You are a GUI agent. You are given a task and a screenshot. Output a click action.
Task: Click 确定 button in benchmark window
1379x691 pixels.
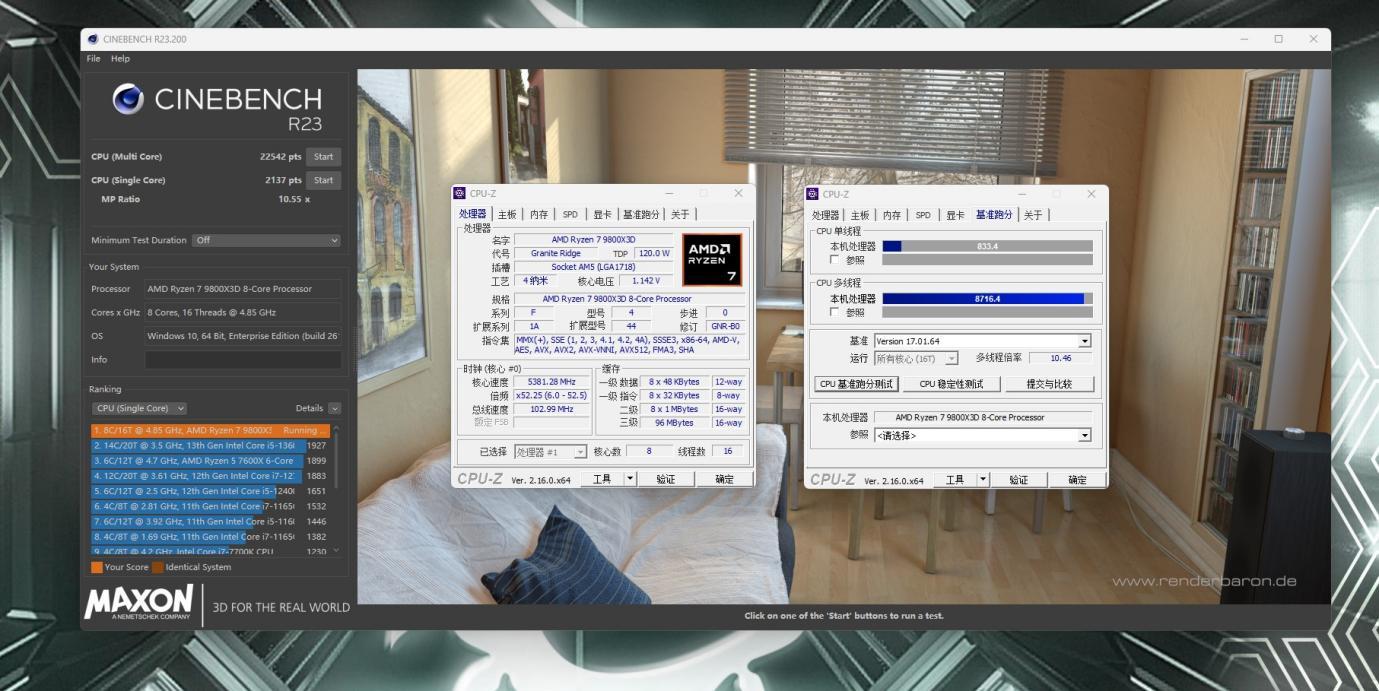coord(1077,479)
